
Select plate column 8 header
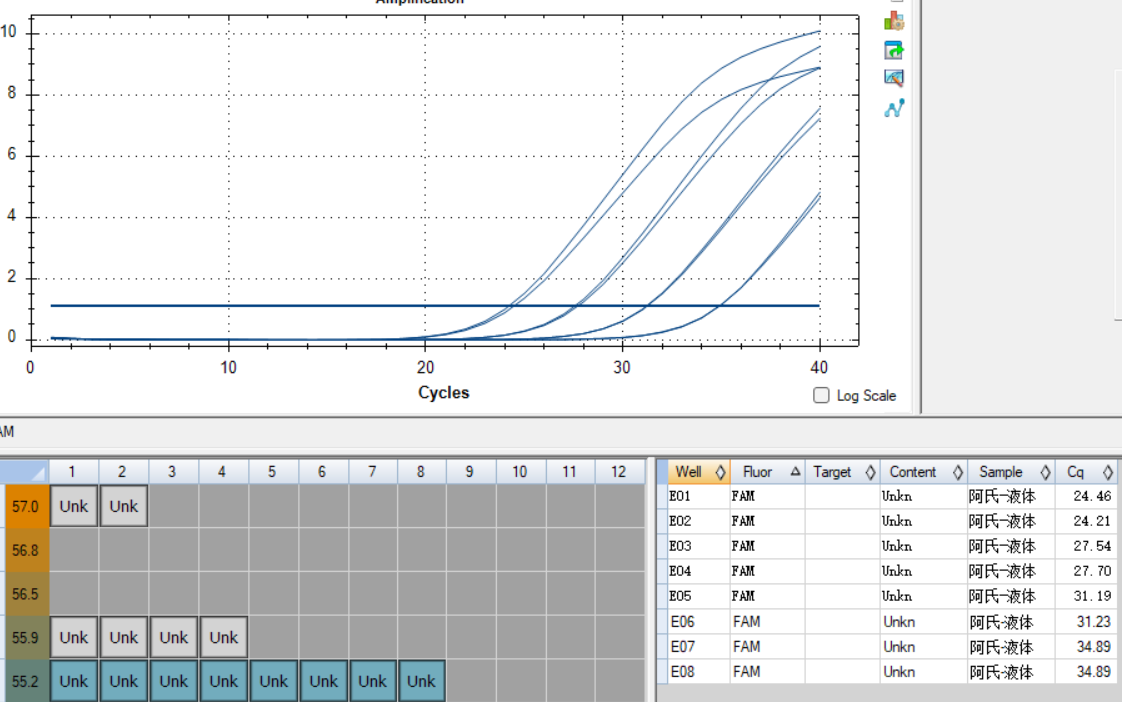pyautogui.click(x=421, y=472)
